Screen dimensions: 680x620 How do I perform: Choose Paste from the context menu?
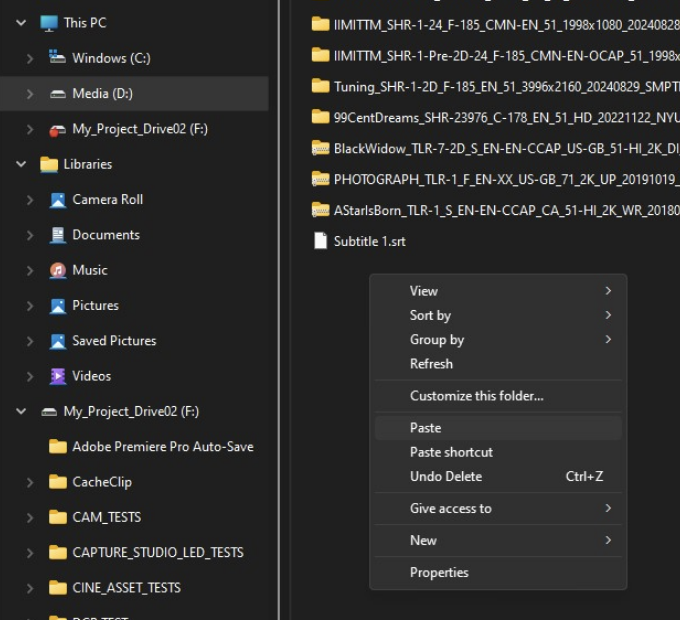pos(498,428)
